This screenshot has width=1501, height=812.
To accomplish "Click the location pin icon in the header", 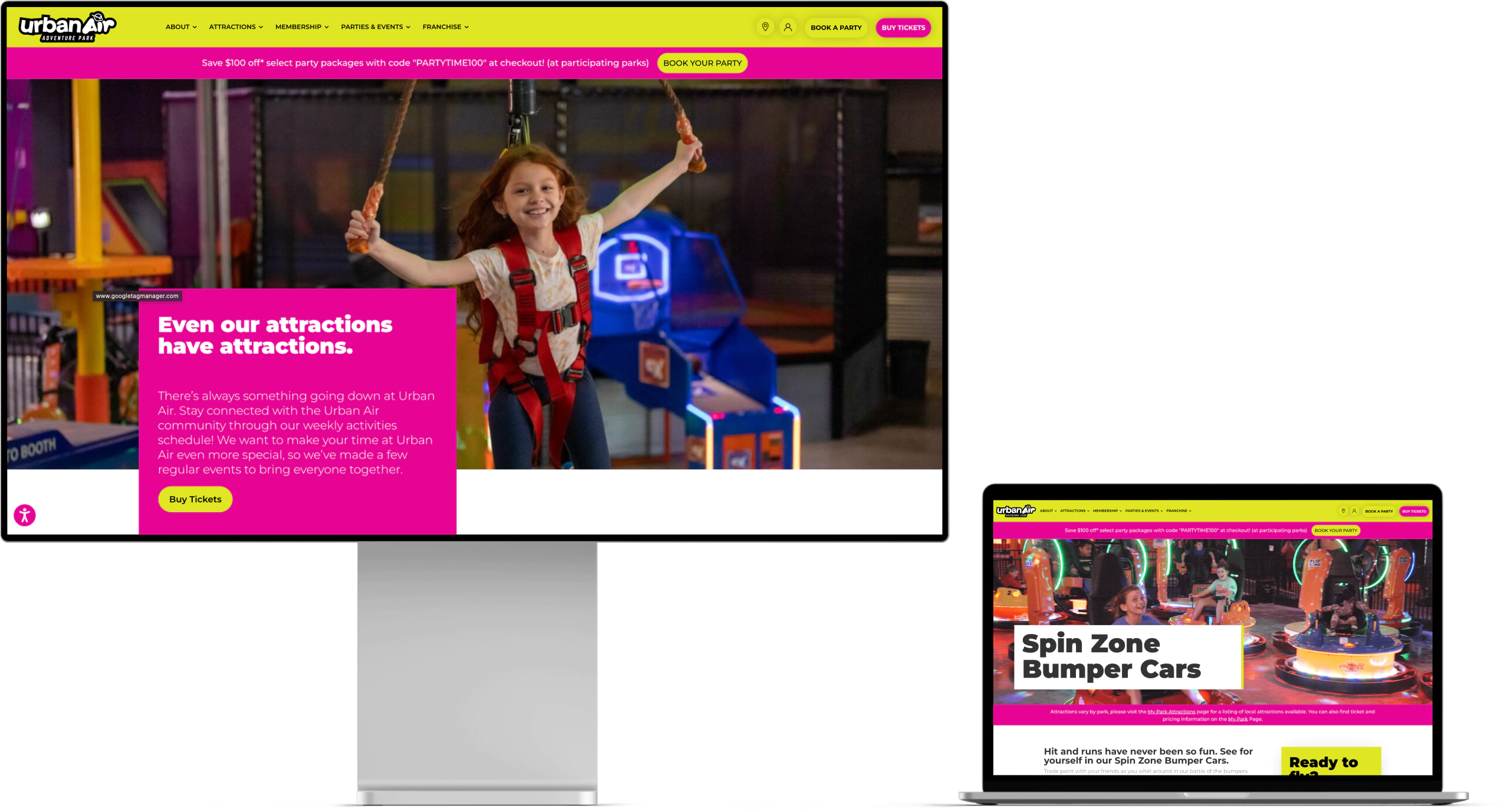I will coord(766,27).
